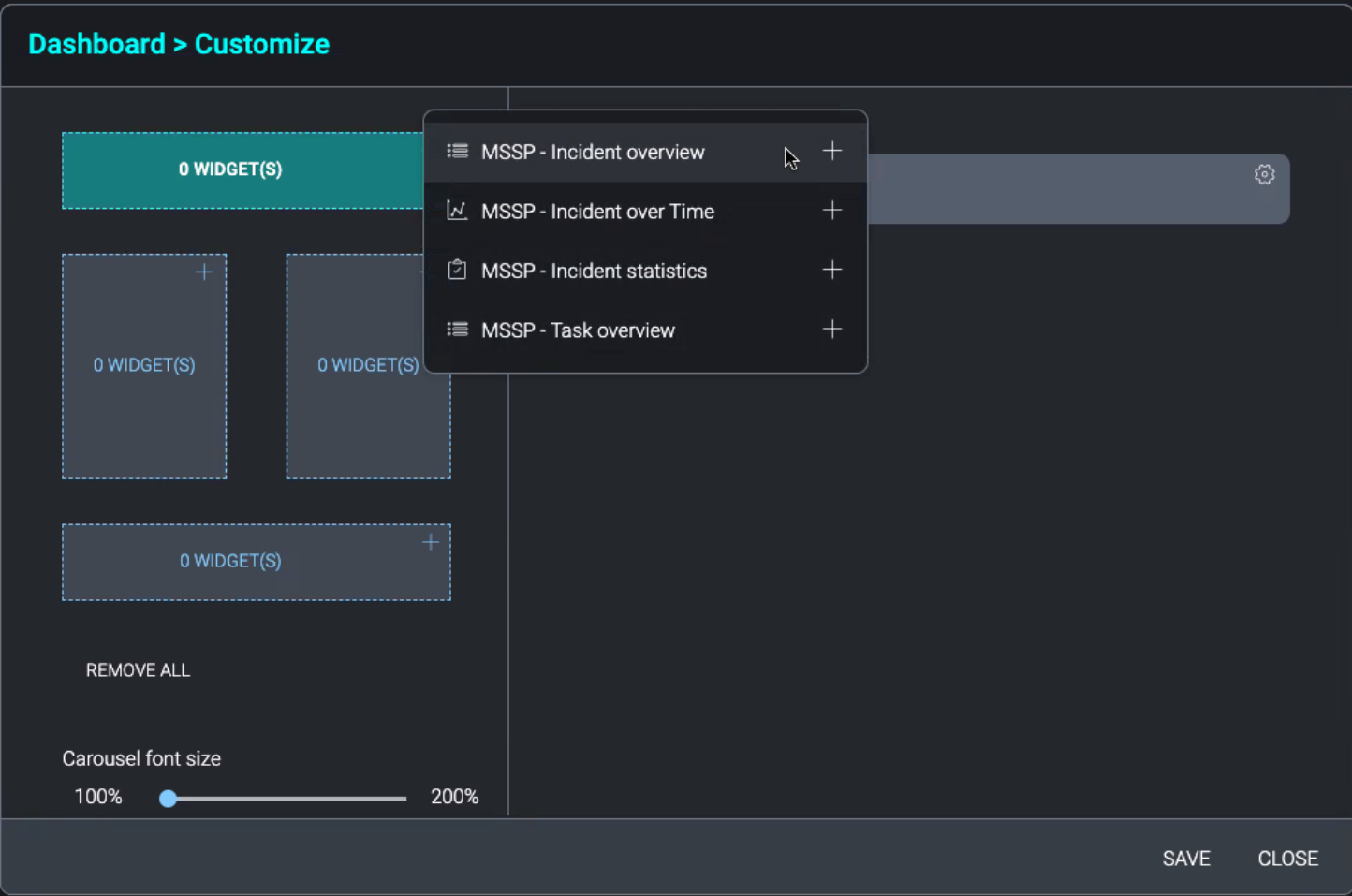The width and height of the screenshot is (1352, 896).
Task: Open the Dashboard > Customize header link
Action: pos(179,43)
